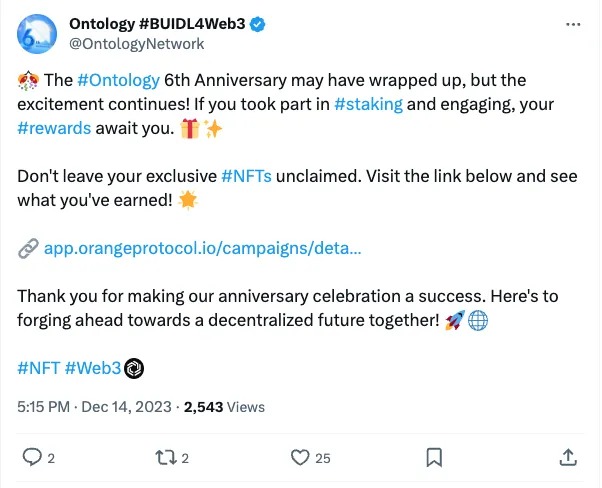
Task: Click the 5:15 PM Dec 14, 2023 timestamp
Action: [x=94, y=407]
